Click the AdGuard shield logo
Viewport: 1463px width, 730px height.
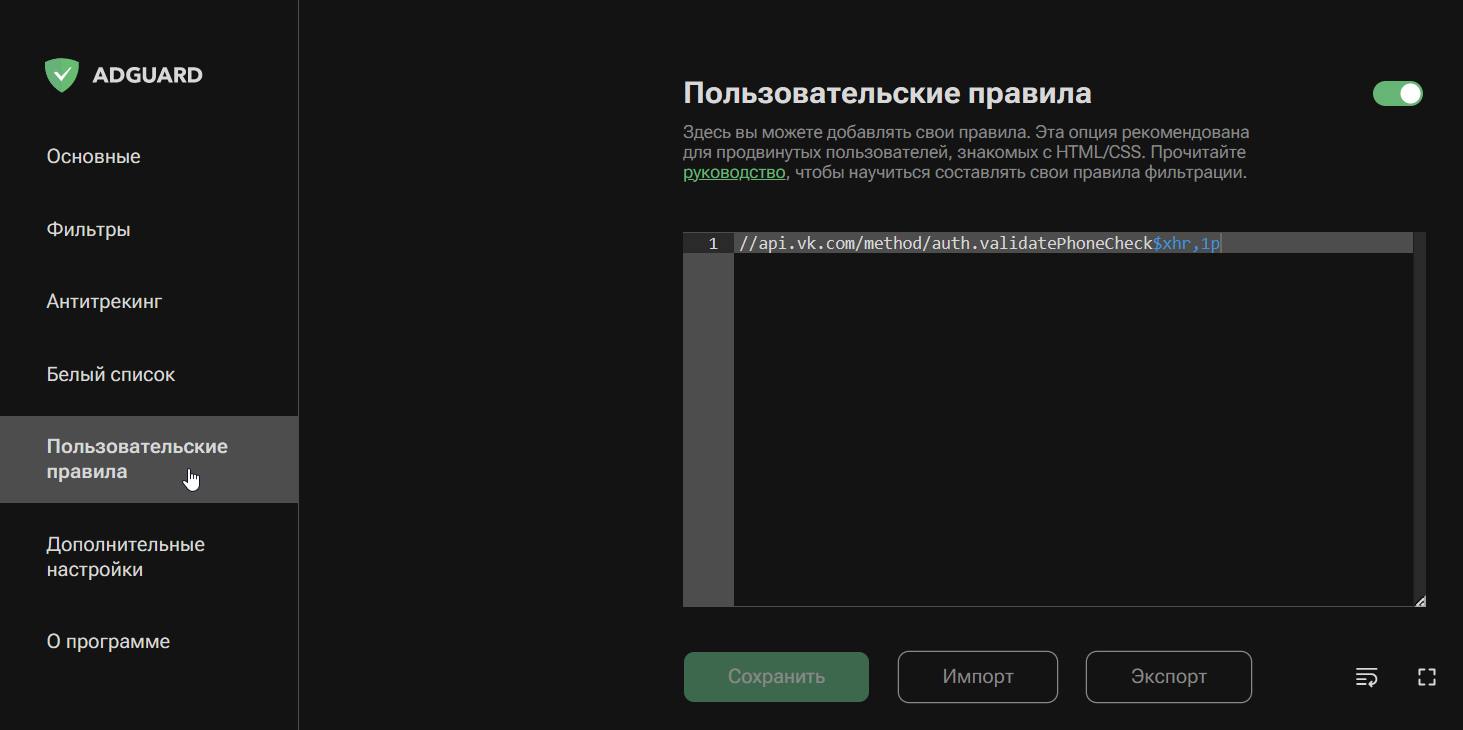[61, 75]
